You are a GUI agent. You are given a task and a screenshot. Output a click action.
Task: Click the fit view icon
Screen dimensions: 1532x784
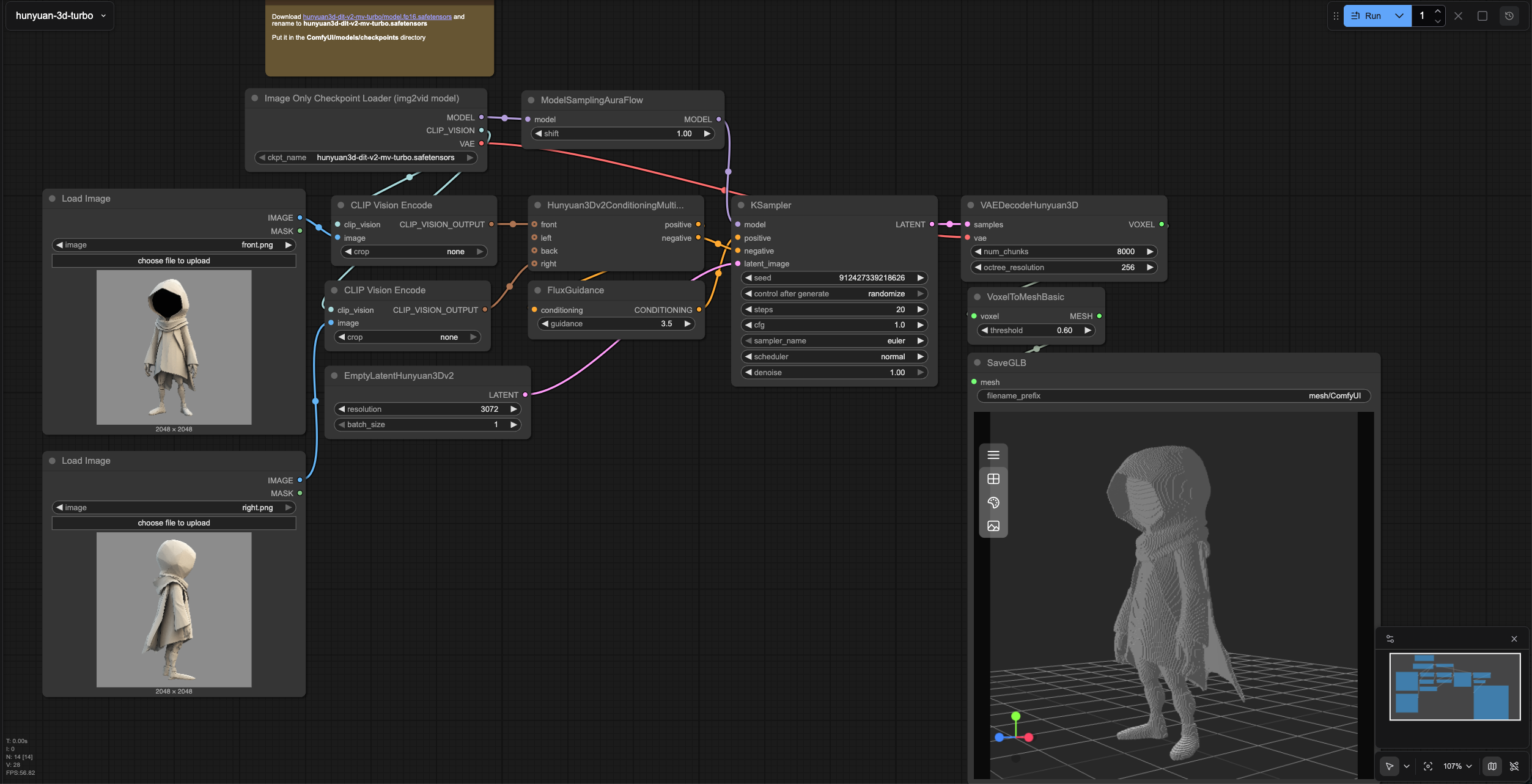pyautogui.click(x=1427, y=766)
